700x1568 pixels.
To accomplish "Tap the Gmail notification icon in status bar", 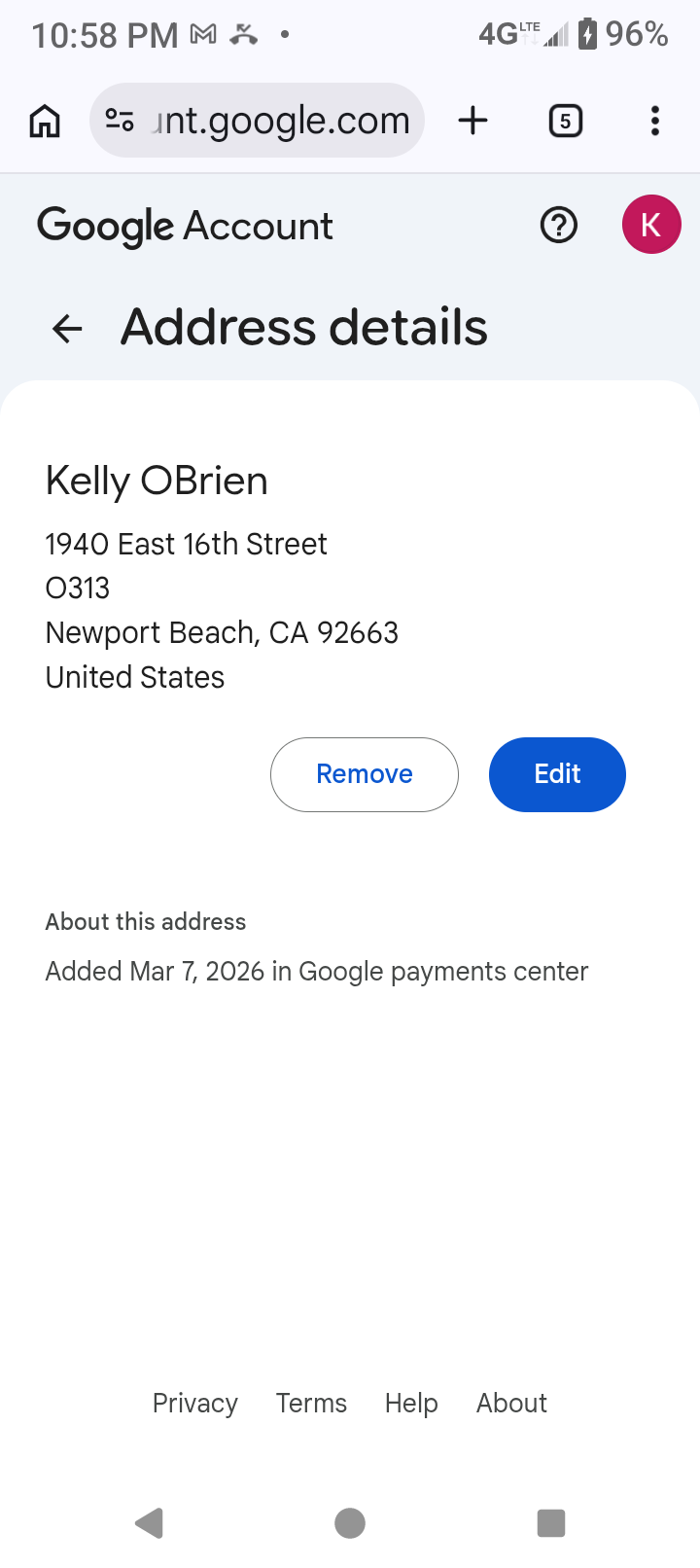I will pos(203,35).
